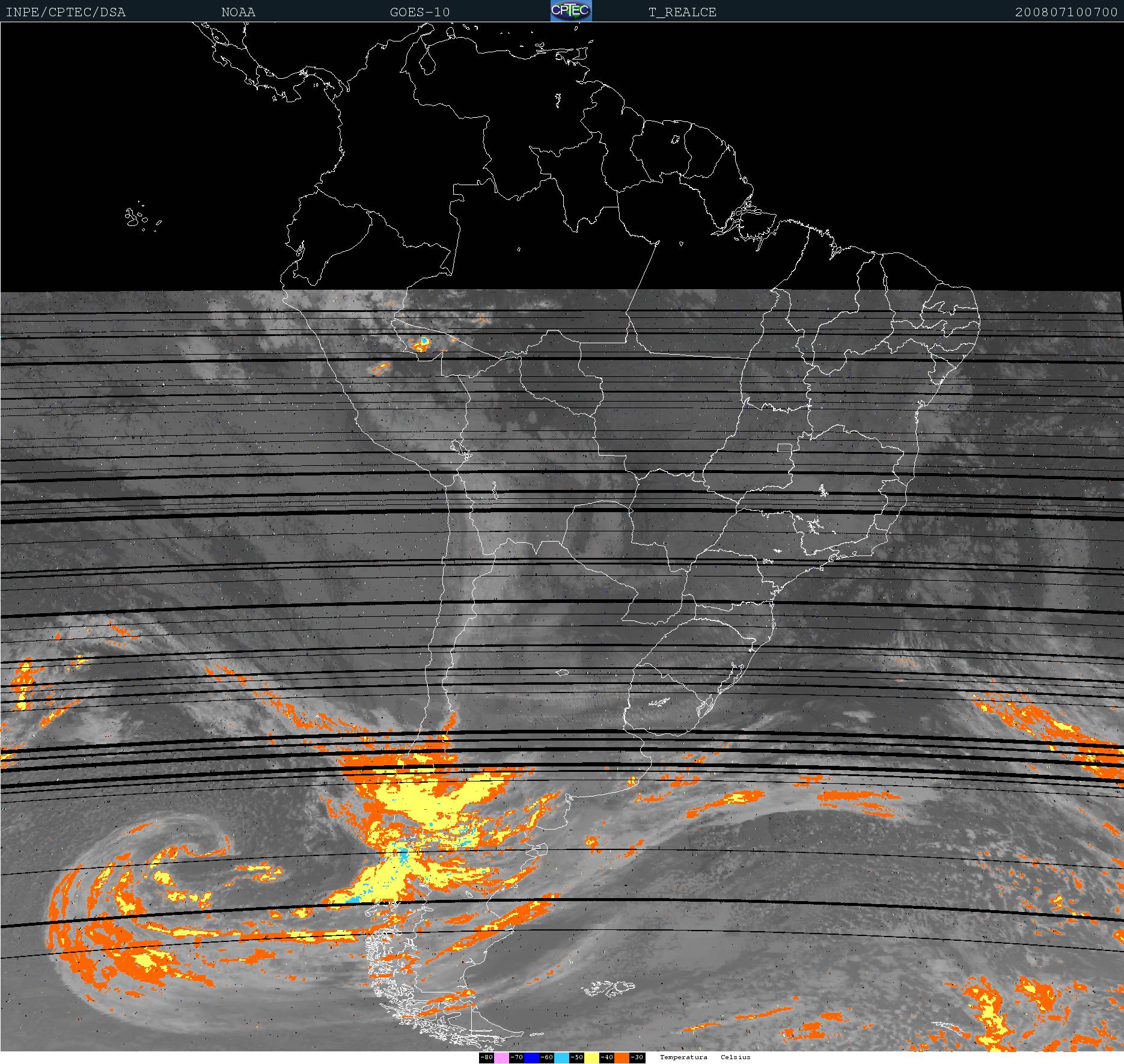Click the CPTEC logo in the header
This screenshot has height=1064, width=1124.
(x=571, y=11)
